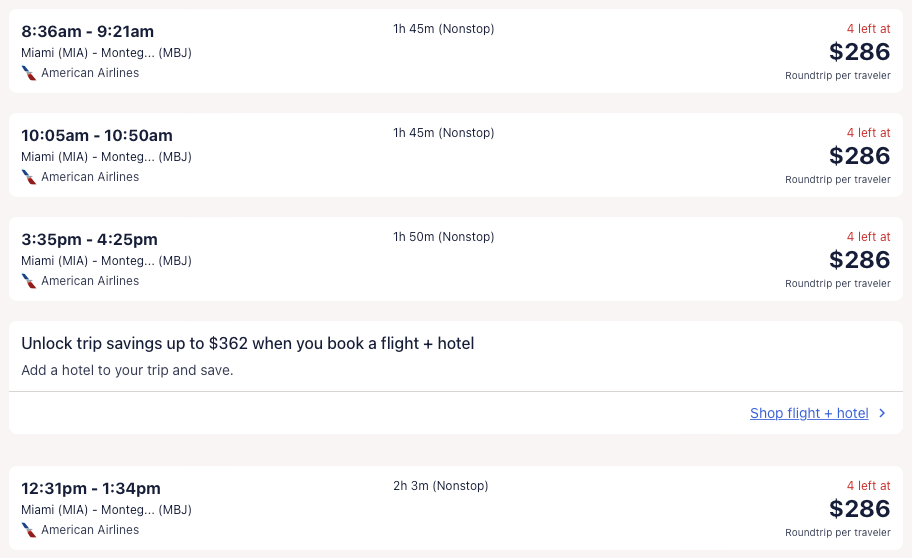
Task: Click the 2h 3m (Nonstop) duration text
Action: pyautogui.click(x=440, y=486)
